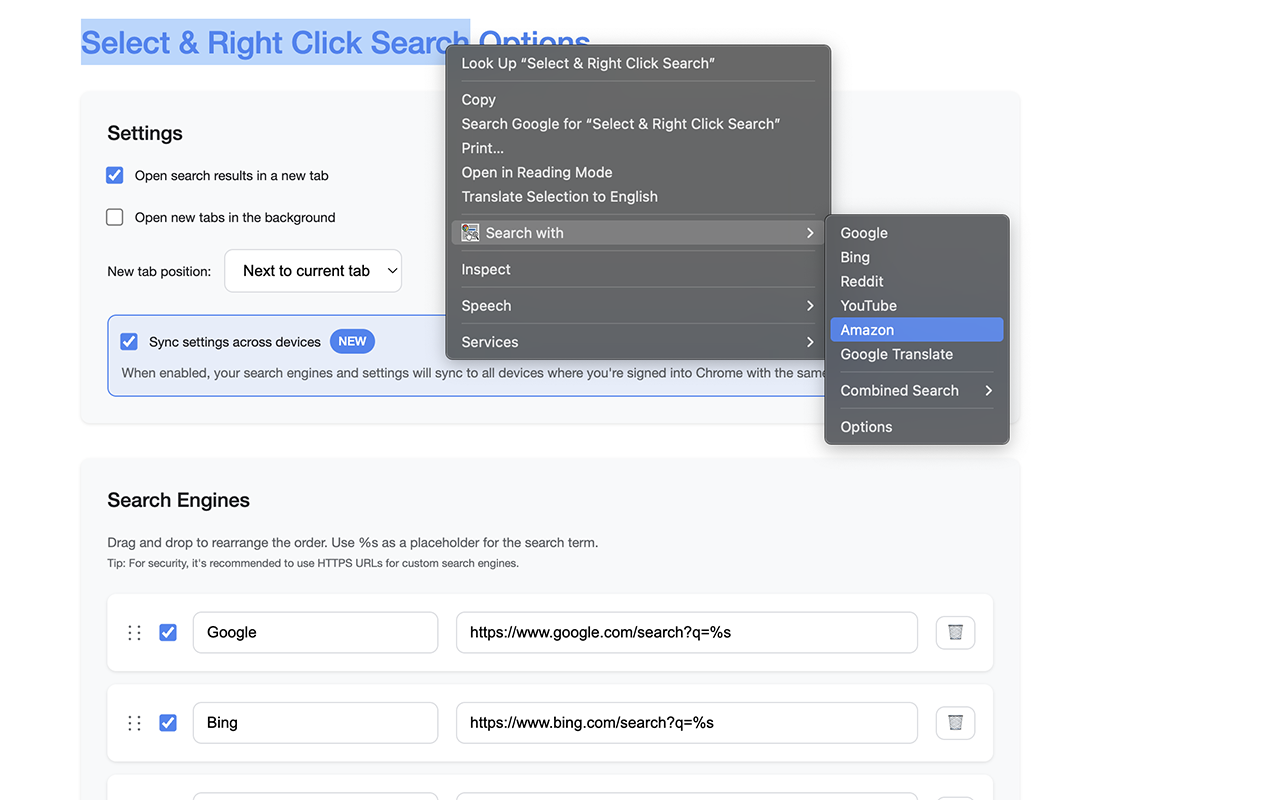Click Options in the Search with submenu

[866, 427]
